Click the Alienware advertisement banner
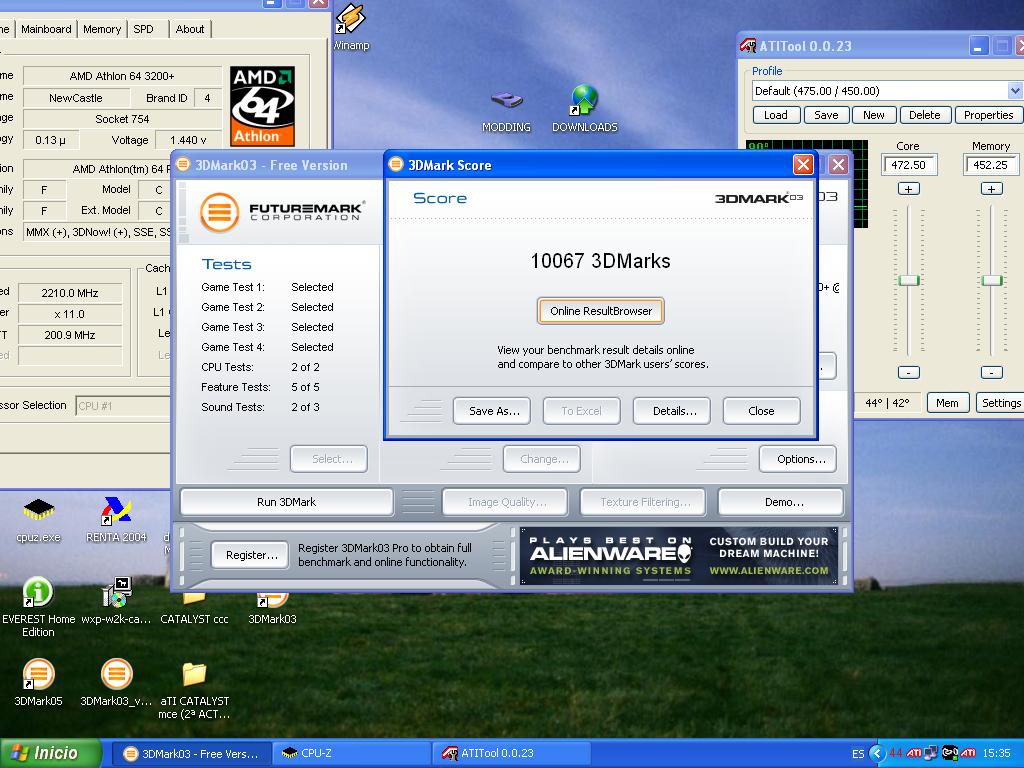 [679, 556]
